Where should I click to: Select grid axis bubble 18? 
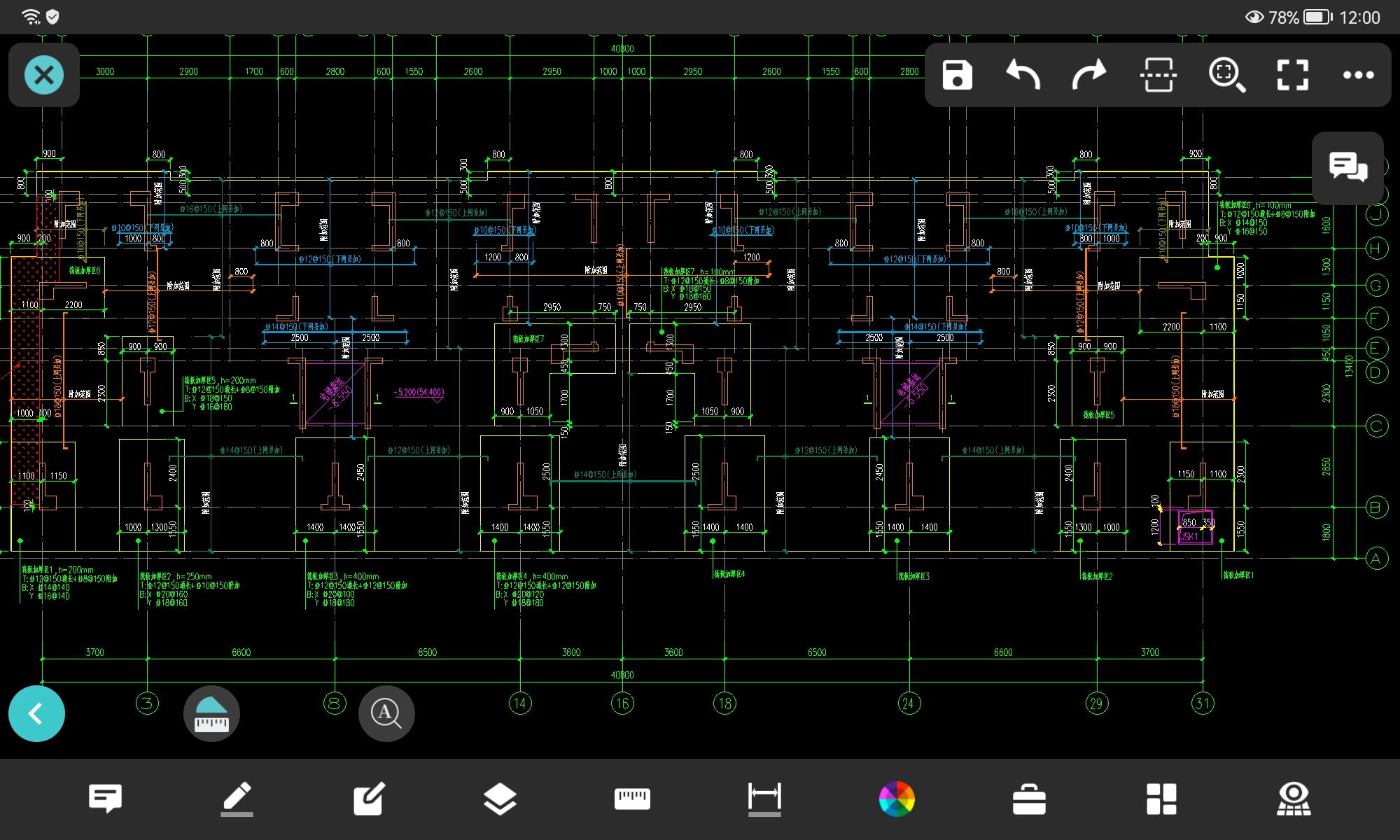(x=724, y=703)
